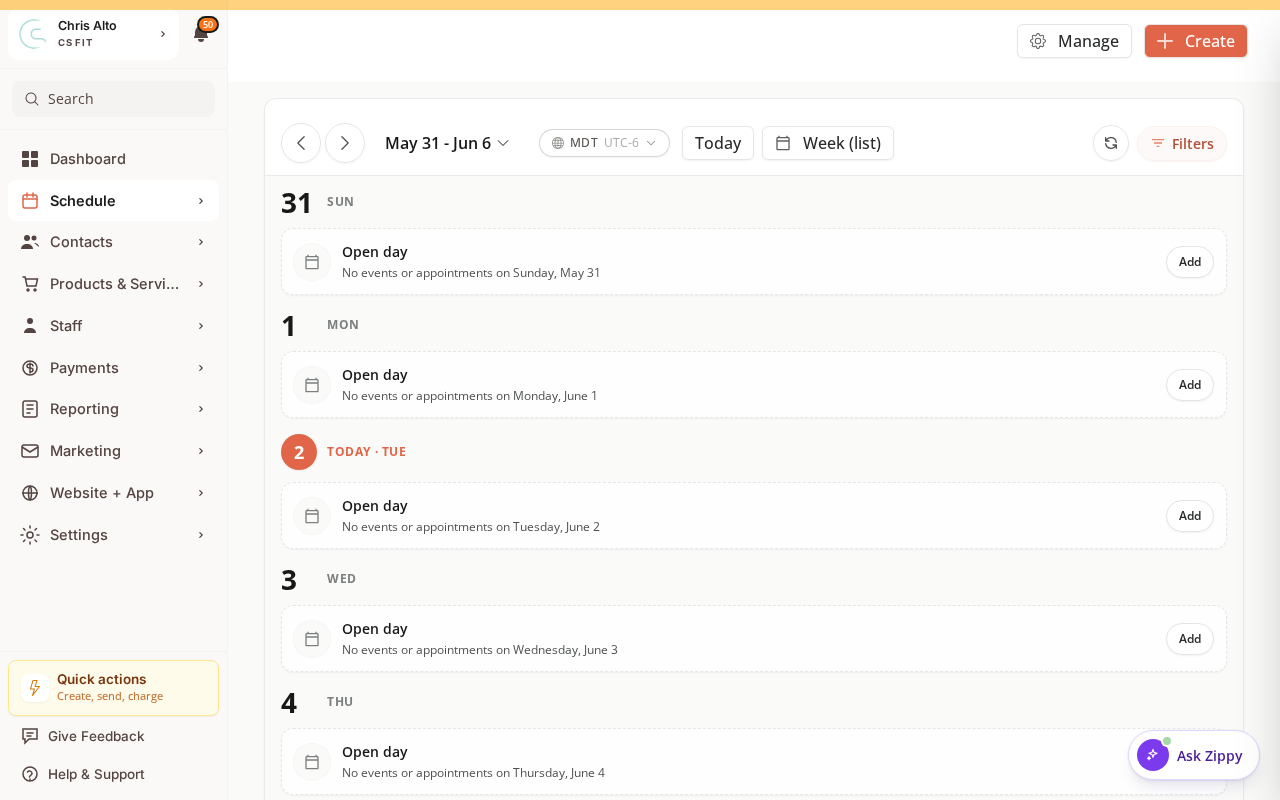Go to previous week with left arrow
Image resolution: width=1280 pixels, height=800 pixels.
tap(301, 143)
